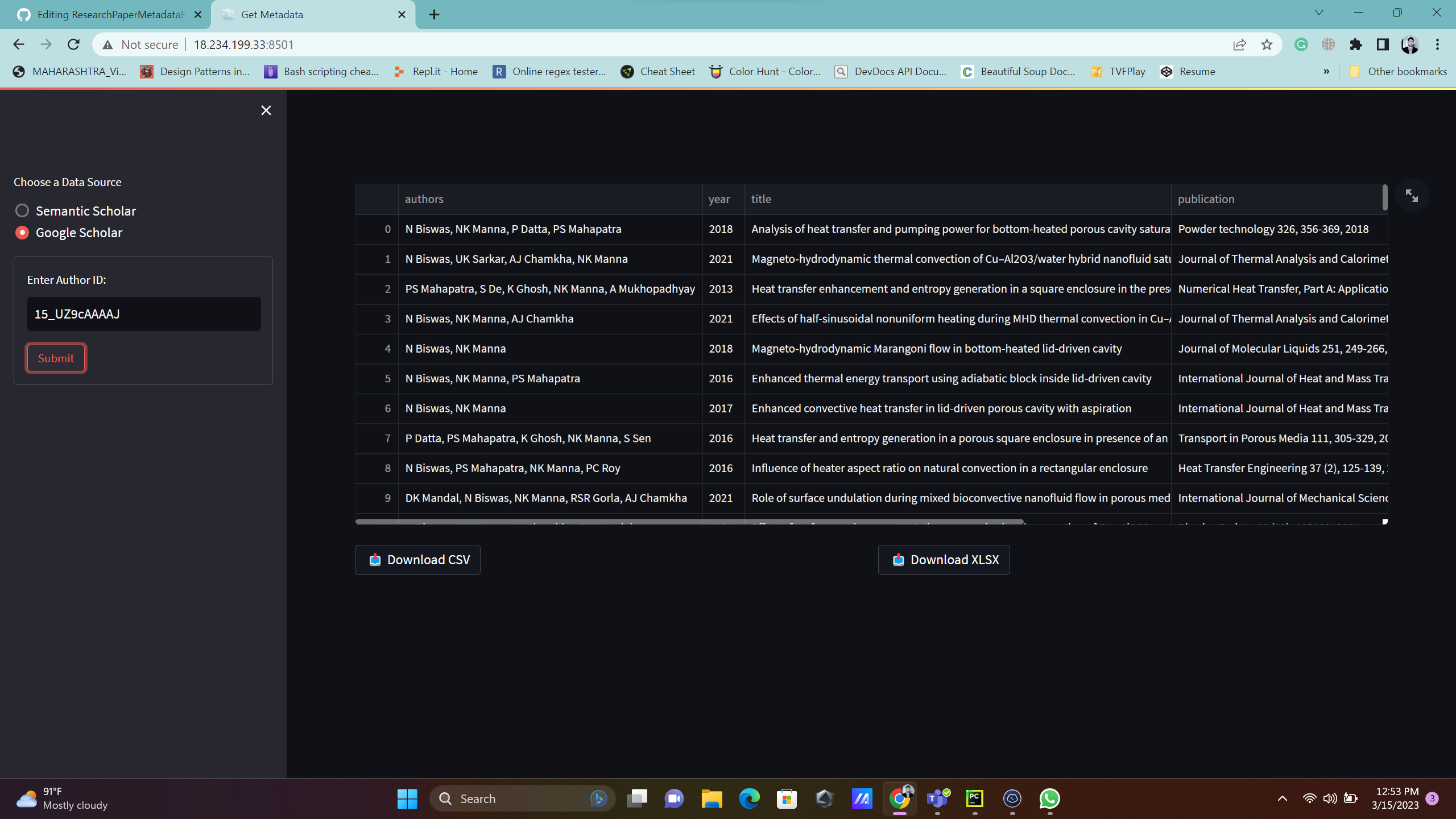Select the 2013 year cell
The height and width of the screenshot is (819, 1456).
(x=723, y=289)
